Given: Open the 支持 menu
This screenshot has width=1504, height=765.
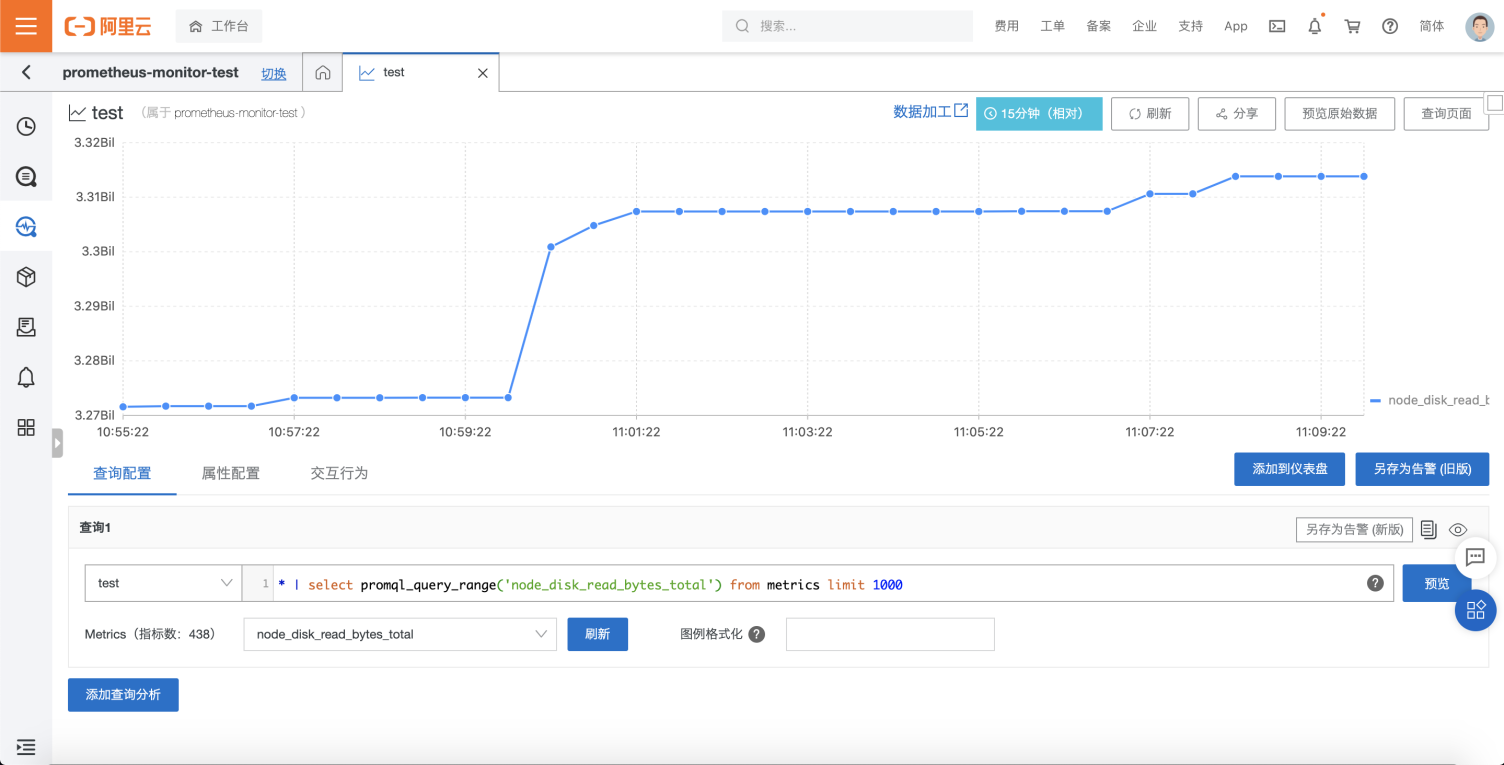Looking at the screenshot, I should coord(1191,27).
